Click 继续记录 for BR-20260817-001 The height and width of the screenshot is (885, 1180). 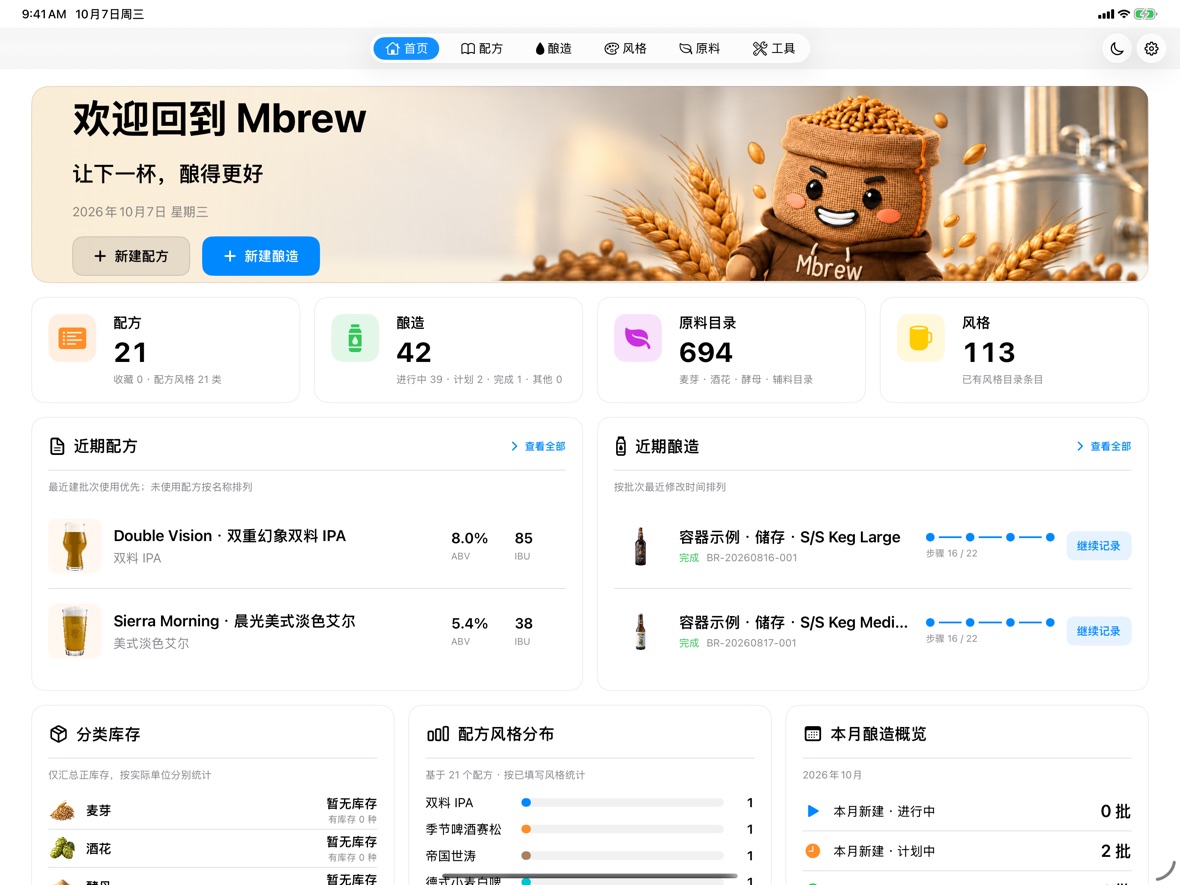point(1099,631)
